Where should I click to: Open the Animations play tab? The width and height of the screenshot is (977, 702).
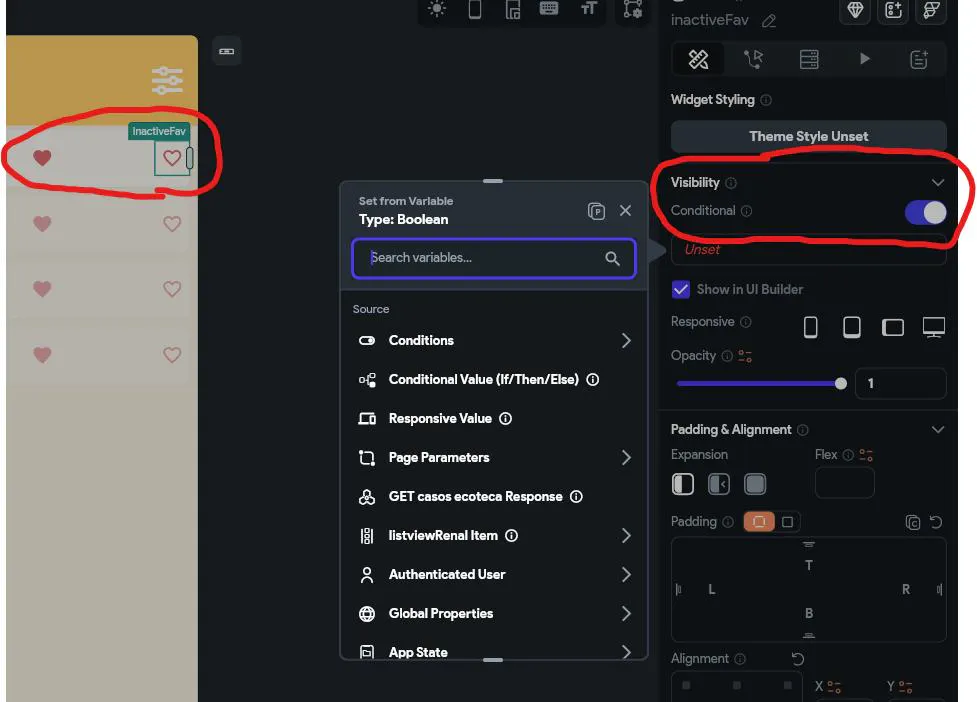[864, 59]
